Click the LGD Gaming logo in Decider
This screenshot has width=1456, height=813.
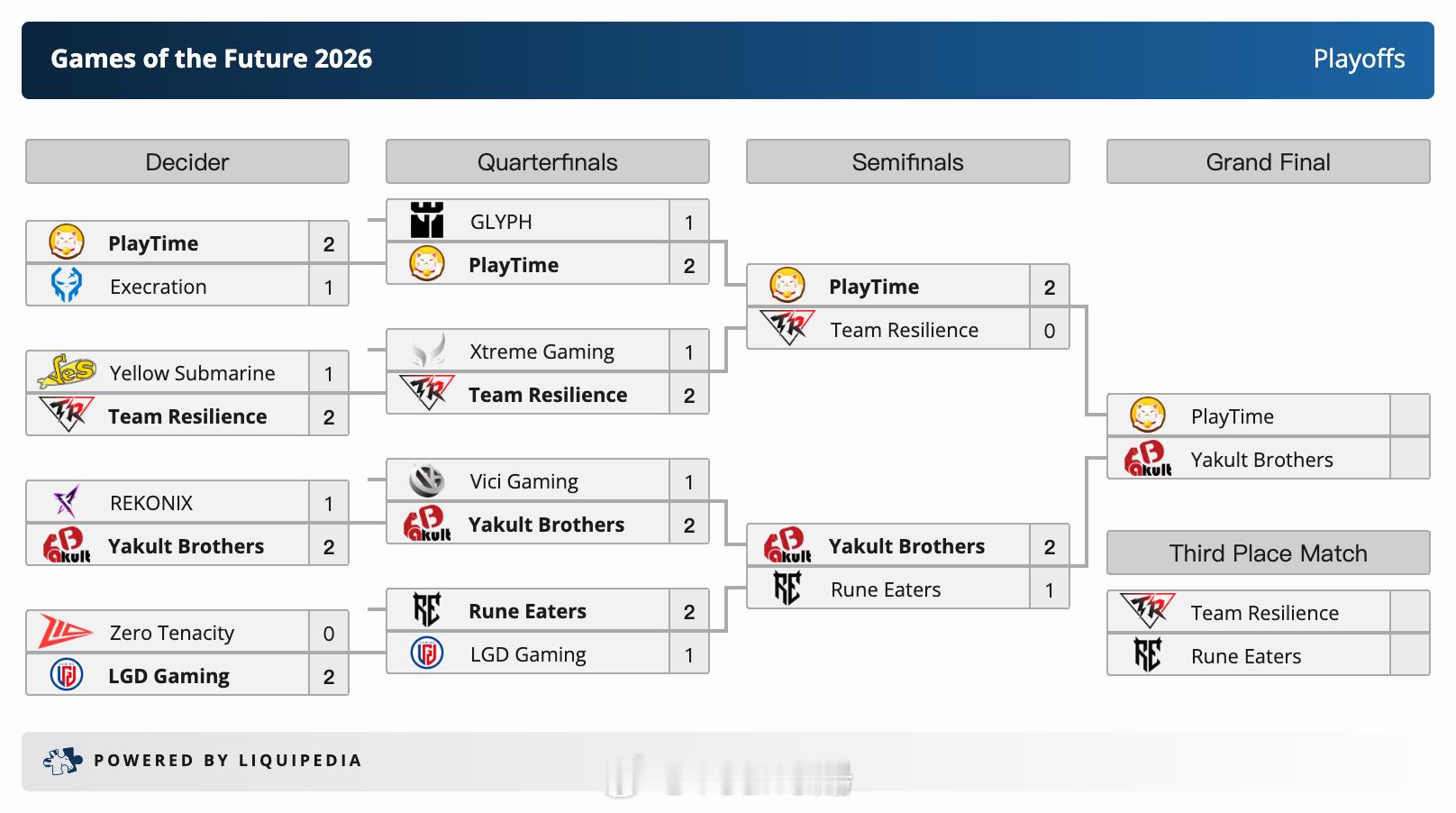[67, 674]
